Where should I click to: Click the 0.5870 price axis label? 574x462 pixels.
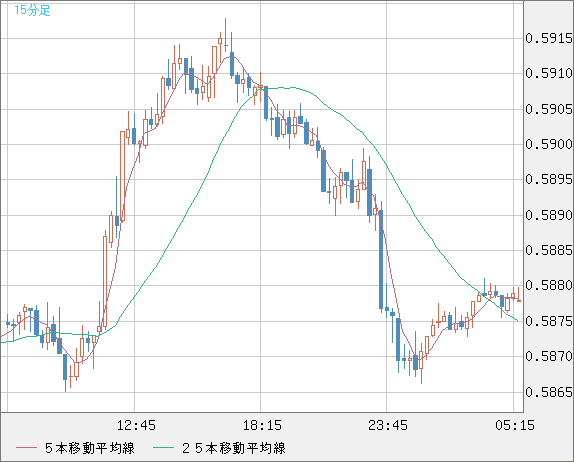pyautogui.click(x=549, y=356)
